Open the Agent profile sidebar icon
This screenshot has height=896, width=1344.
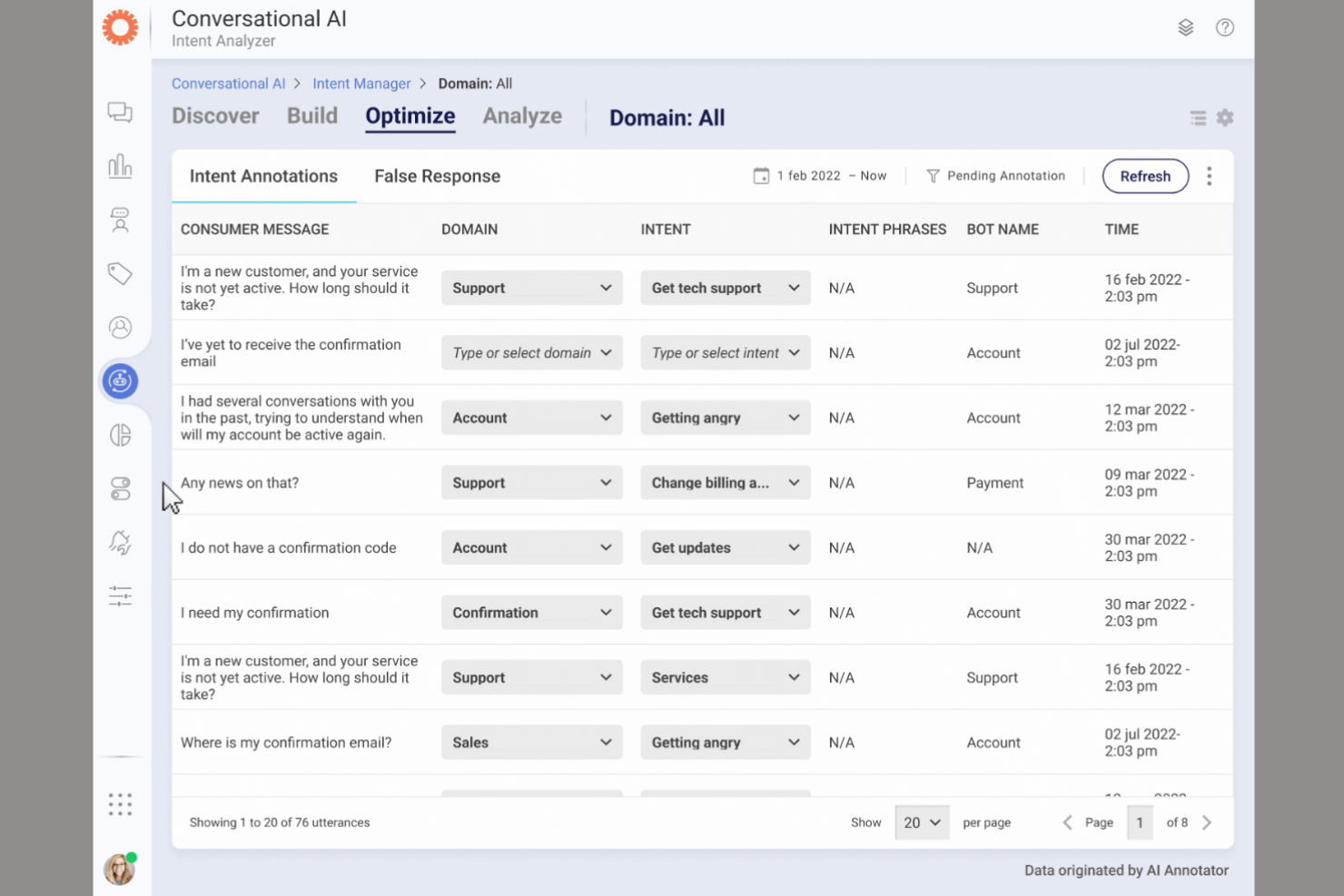point(120,328)
